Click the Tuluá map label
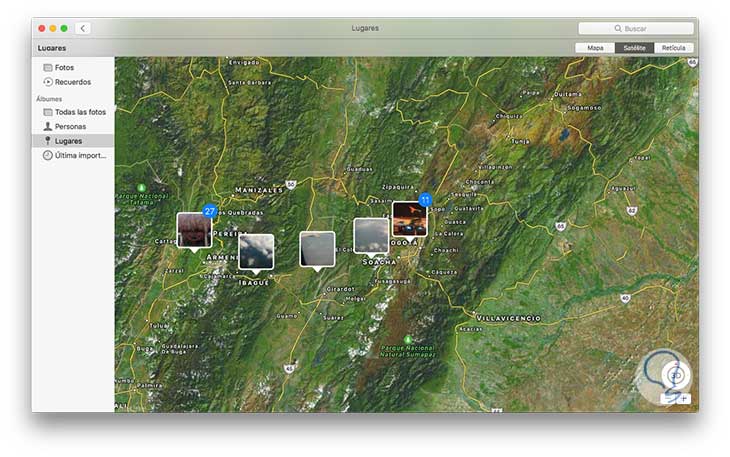 tap(159, 326)
